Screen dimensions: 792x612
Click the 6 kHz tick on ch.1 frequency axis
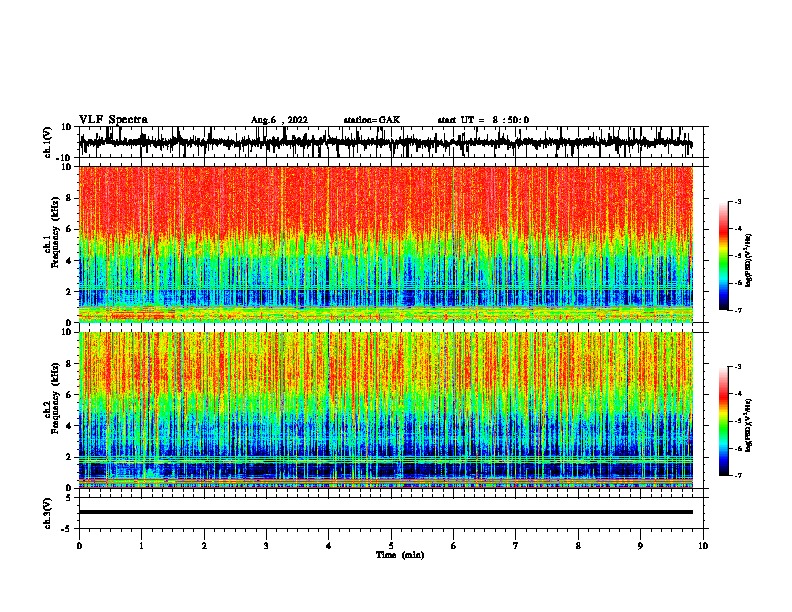pos(70,229)
